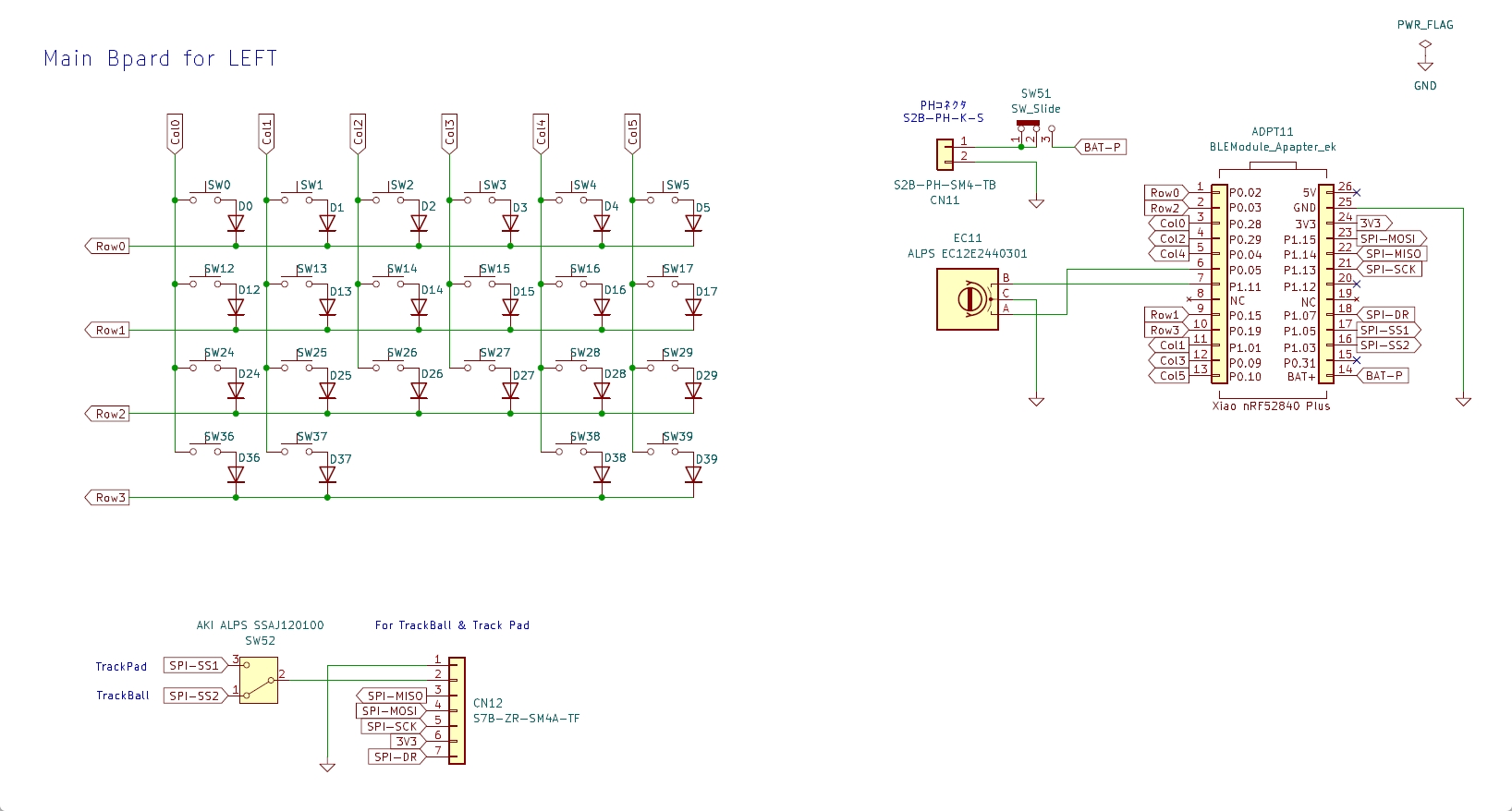The width and height of the screenshot is (1512, 811).
Task: Select diode D0 symbol
Action: tap(236, 224)
